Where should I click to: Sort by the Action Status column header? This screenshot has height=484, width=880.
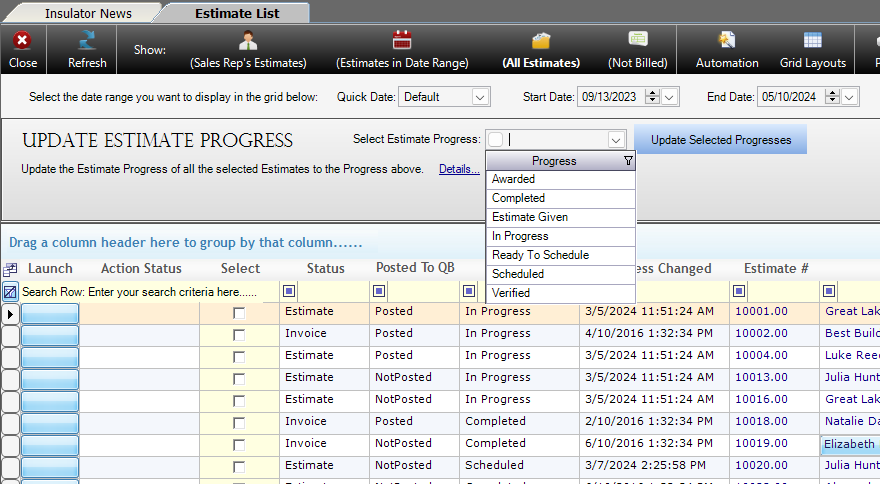point(141,269)
